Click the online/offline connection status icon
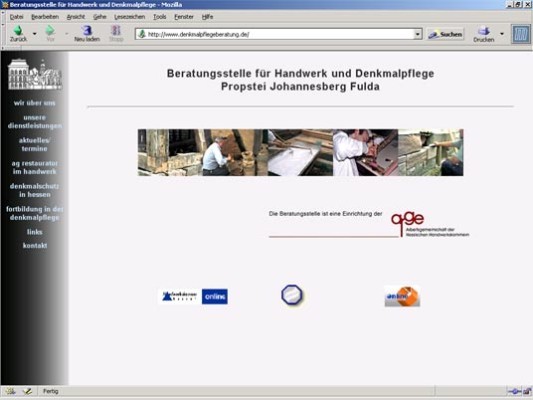The image size is (533, 400). click(x=514, y=392)
